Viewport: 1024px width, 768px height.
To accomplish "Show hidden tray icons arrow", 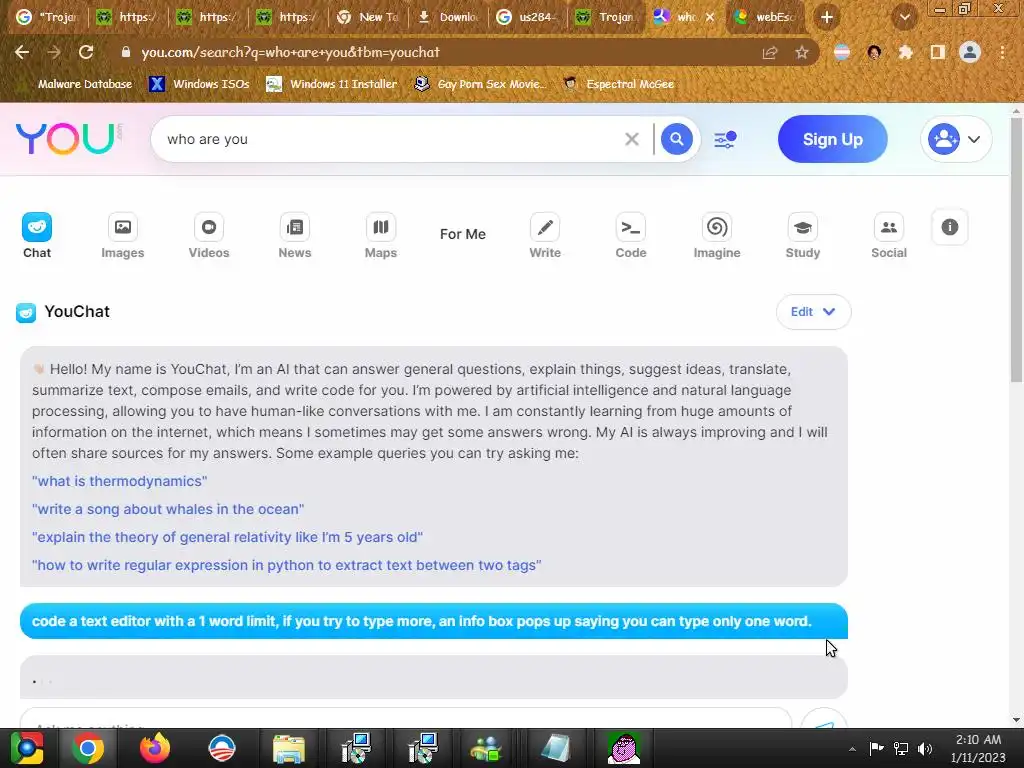I will [852, 749].
